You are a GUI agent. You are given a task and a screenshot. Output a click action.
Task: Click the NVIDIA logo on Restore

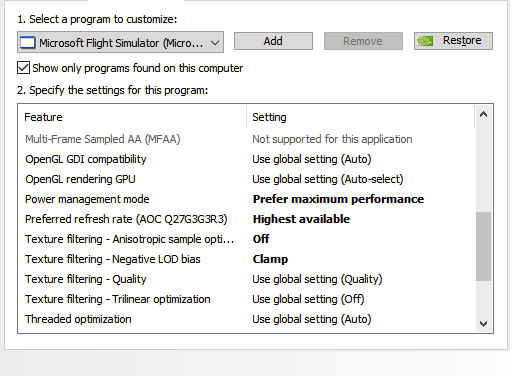tap(425, 41)
